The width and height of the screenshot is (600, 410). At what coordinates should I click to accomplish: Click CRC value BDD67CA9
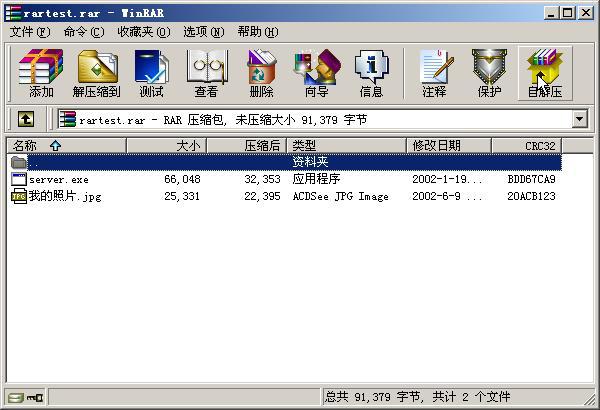point(532,179)
